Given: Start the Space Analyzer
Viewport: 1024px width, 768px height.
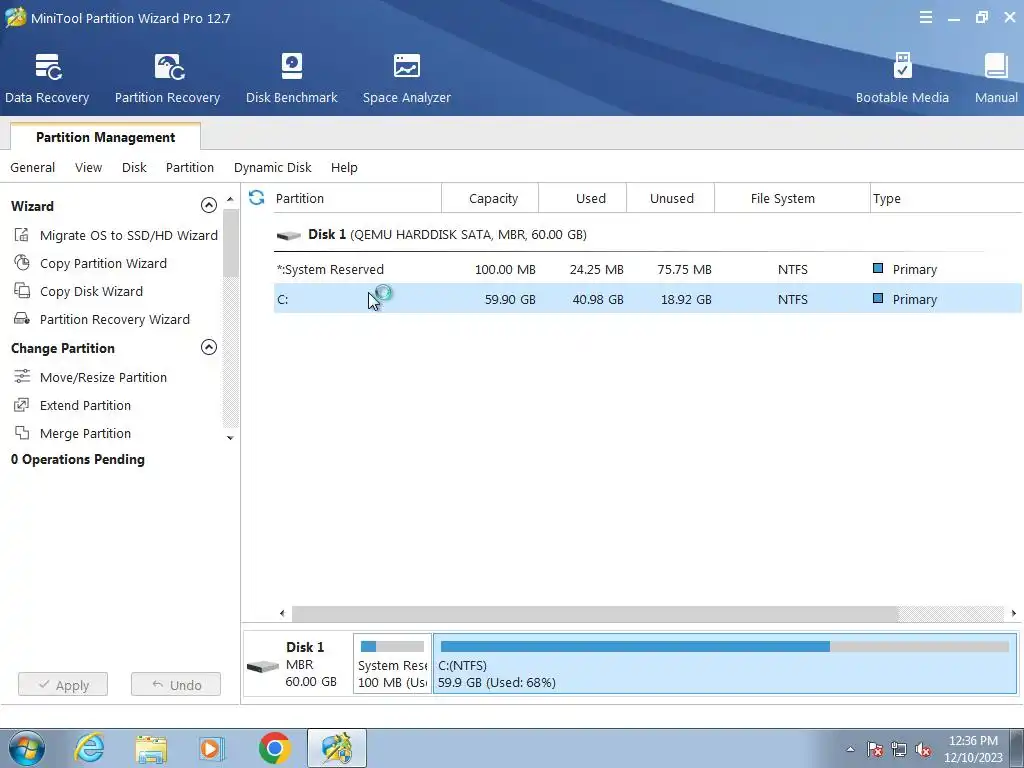Looking at the screenshot, I should click(x=406, y=78).
